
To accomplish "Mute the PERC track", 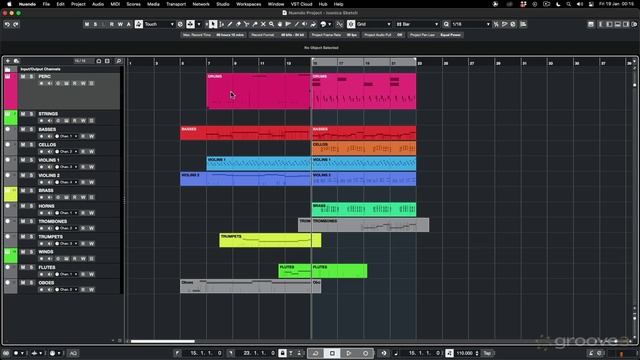I will (x=23, y=76).
